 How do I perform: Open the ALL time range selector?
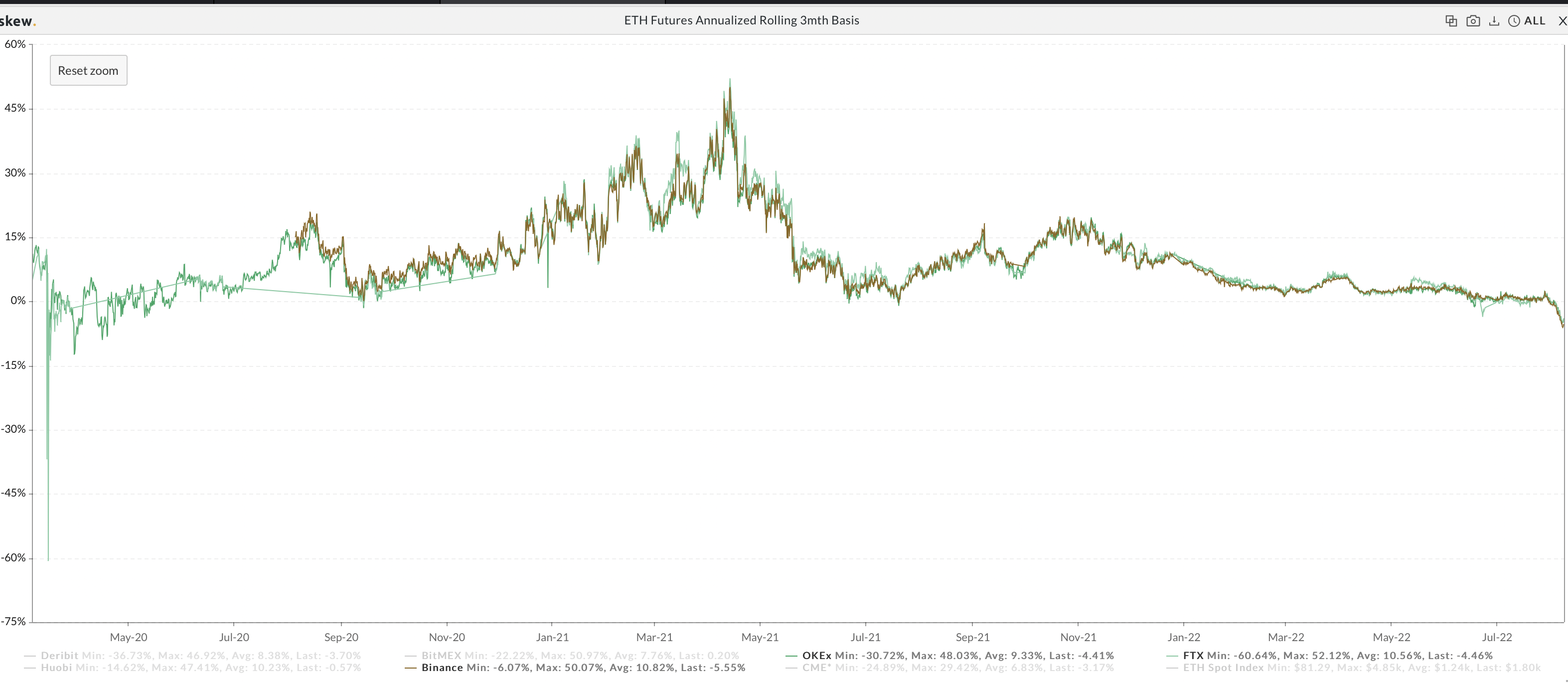click(1527, 21)
